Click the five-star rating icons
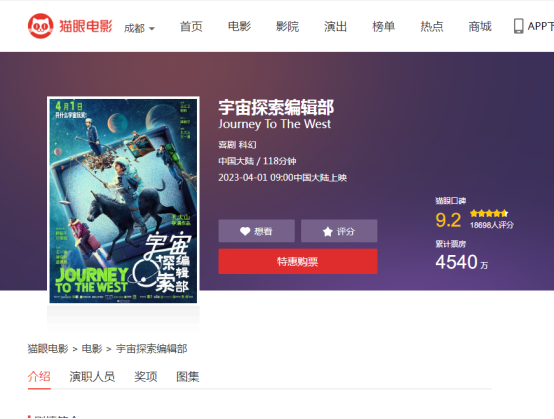This screenshot has height=419, width=554. click(489, 213)
